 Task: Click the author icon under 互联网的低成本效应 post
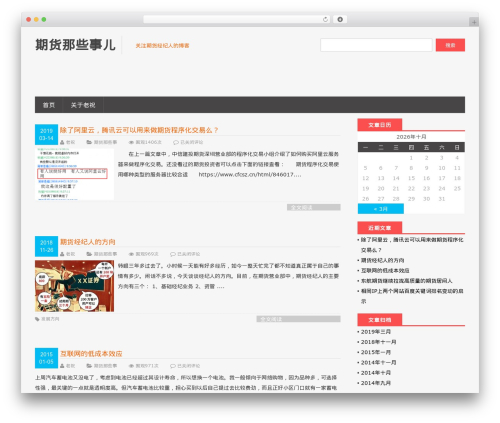tap(62, 366)
